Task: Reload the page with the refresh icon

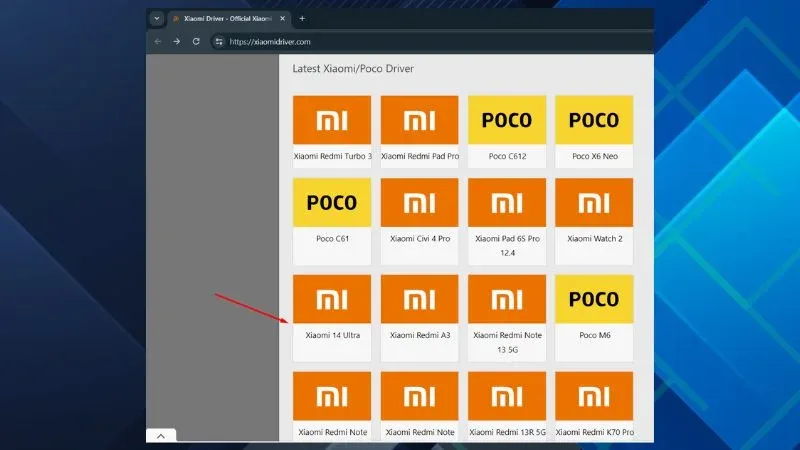Action: coord(196,42)
